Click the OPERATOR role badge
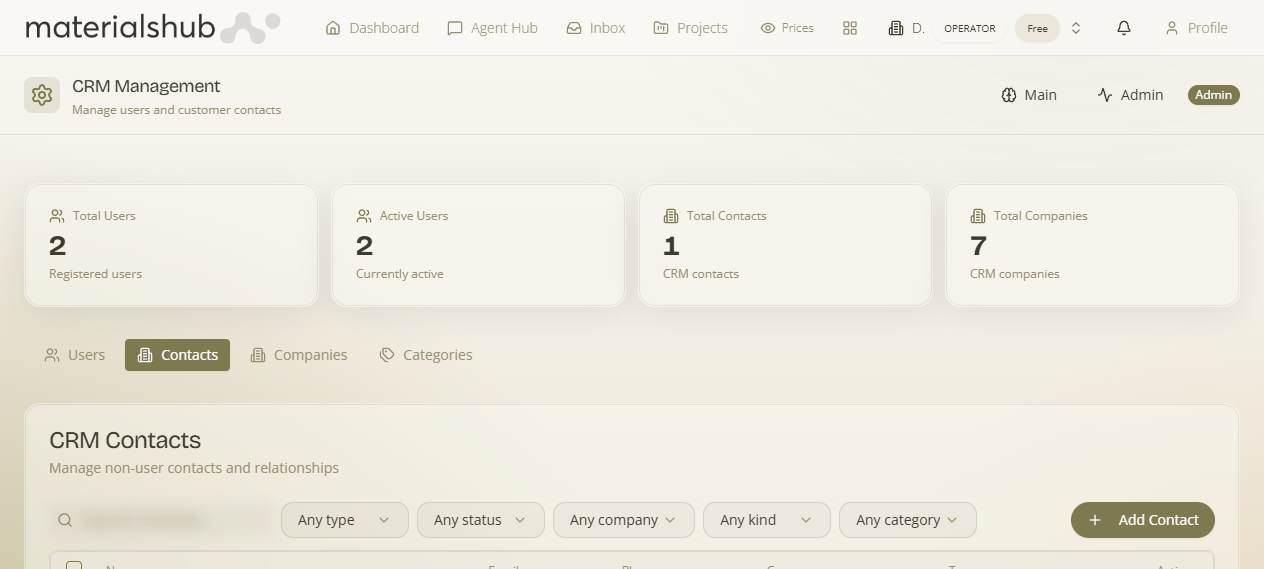The image size is (1264, 569). (969, 28)
